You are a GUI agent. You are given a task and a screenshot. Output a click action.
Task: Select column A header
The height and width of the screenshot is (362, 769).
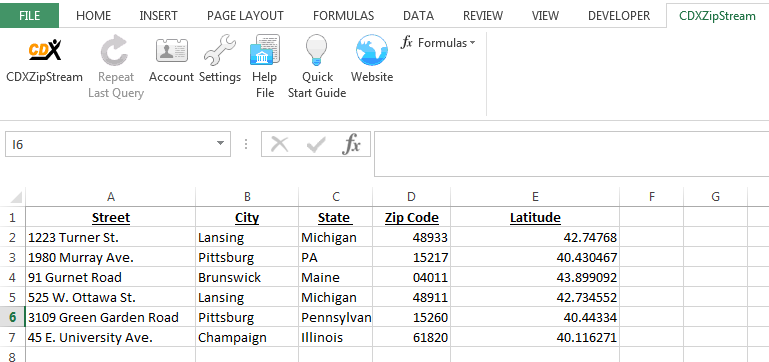[111, 197]
